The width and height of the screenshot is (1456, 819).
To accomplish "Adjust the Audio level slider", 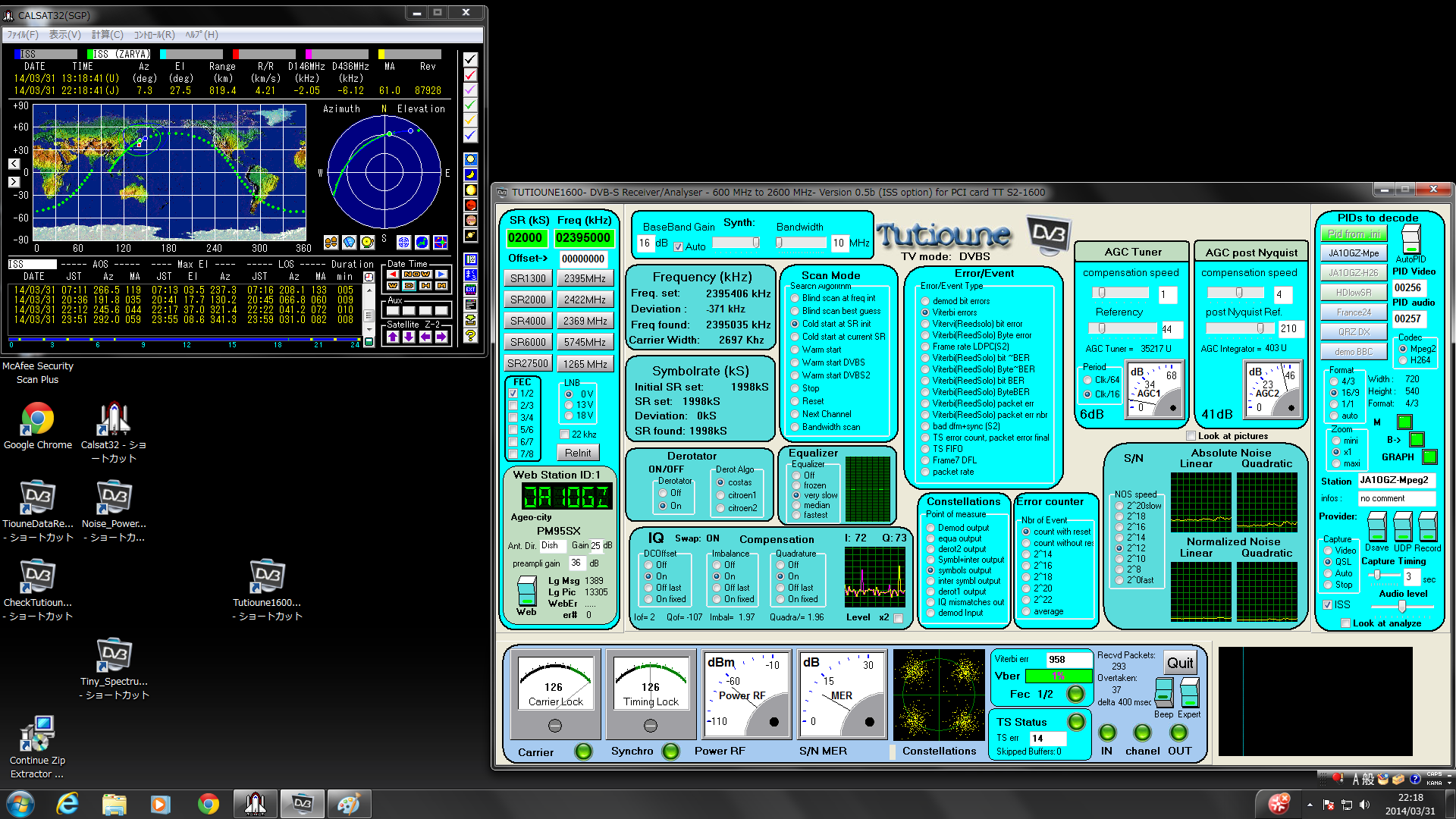I will (x=1403, y=607).
